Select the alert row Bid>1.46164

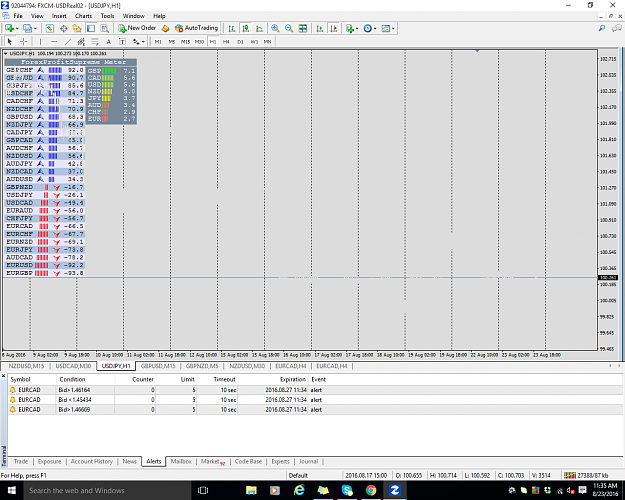(315, 390)
